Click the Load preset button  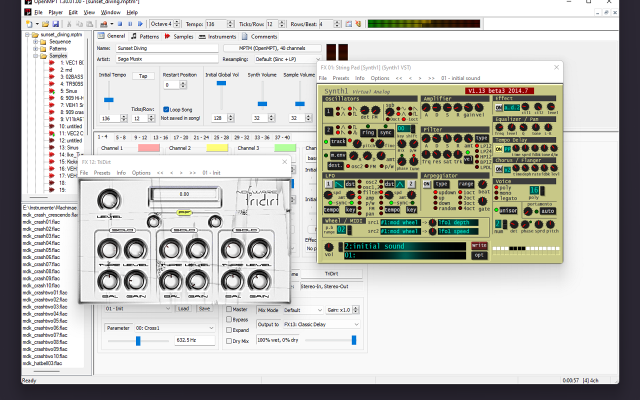pyautogui.click(x=184, y=309)
